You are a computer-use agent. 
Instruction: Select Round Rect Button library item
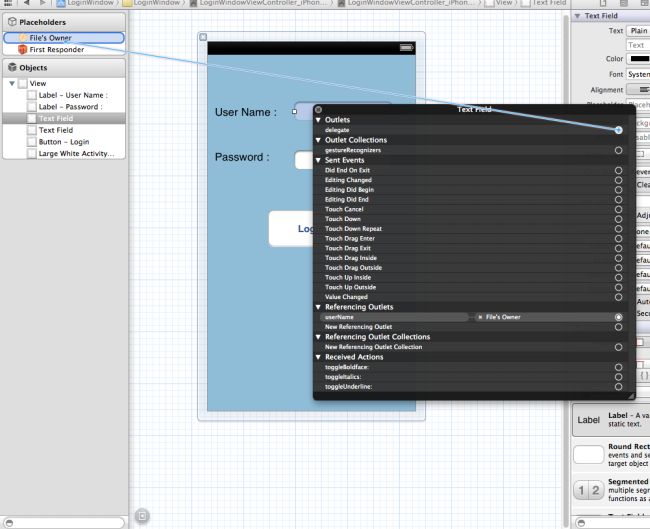click(x=611, y=455)
